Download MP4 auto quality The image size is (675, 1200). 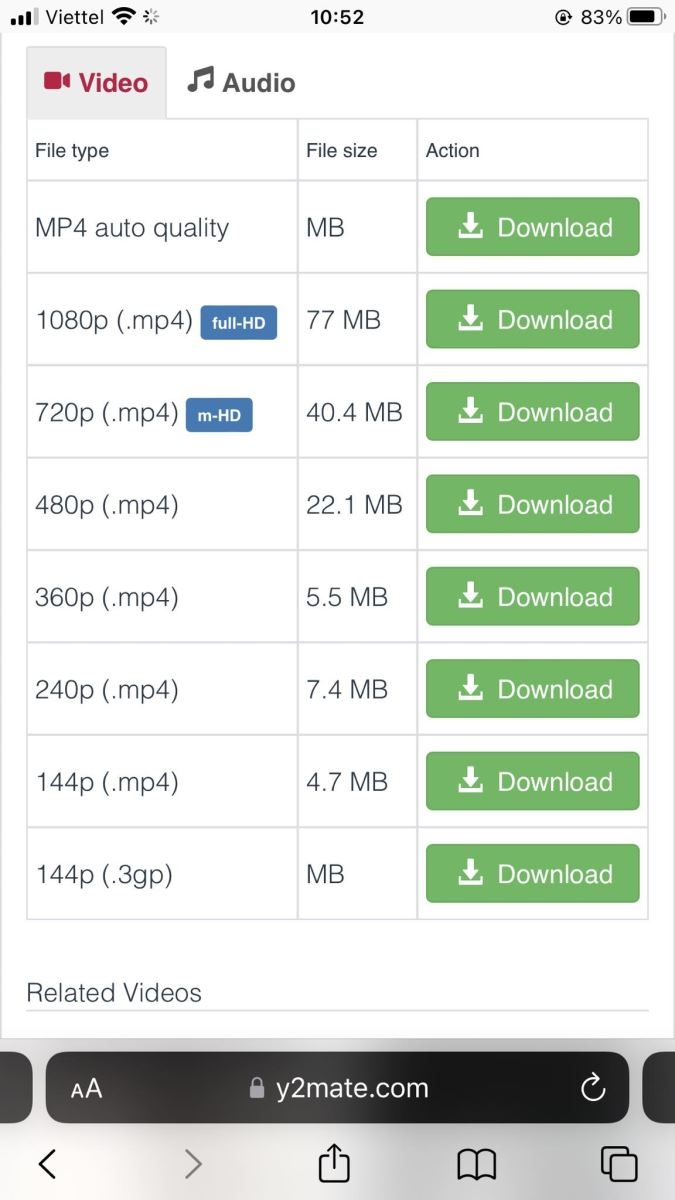(x=532, y=227)
